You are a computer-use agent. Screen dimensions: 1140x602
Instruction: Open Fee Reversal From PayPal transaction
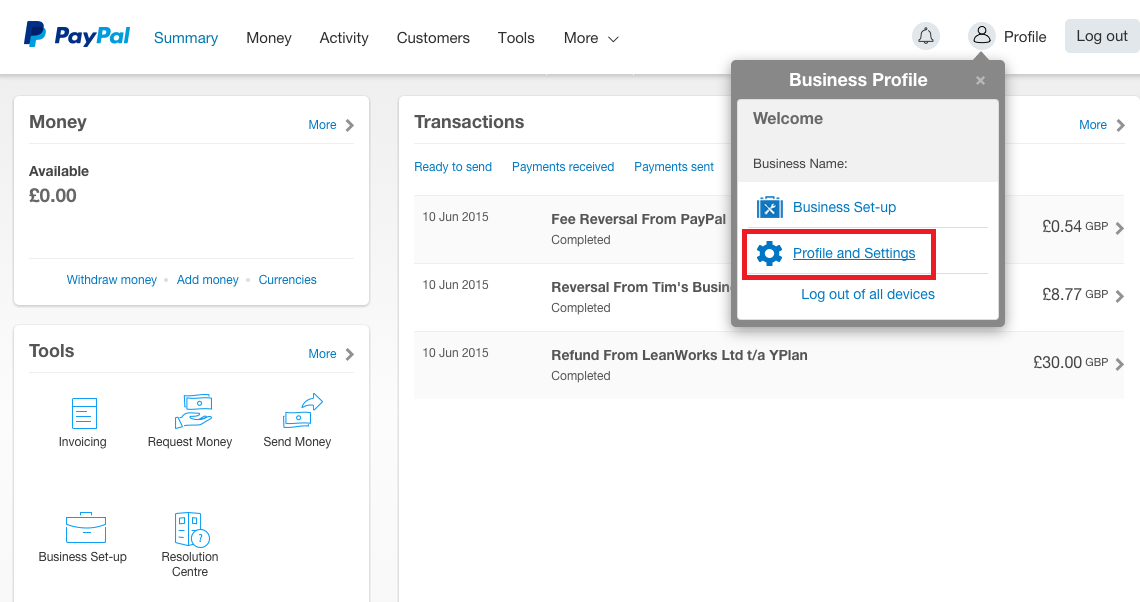coord(638,219)
